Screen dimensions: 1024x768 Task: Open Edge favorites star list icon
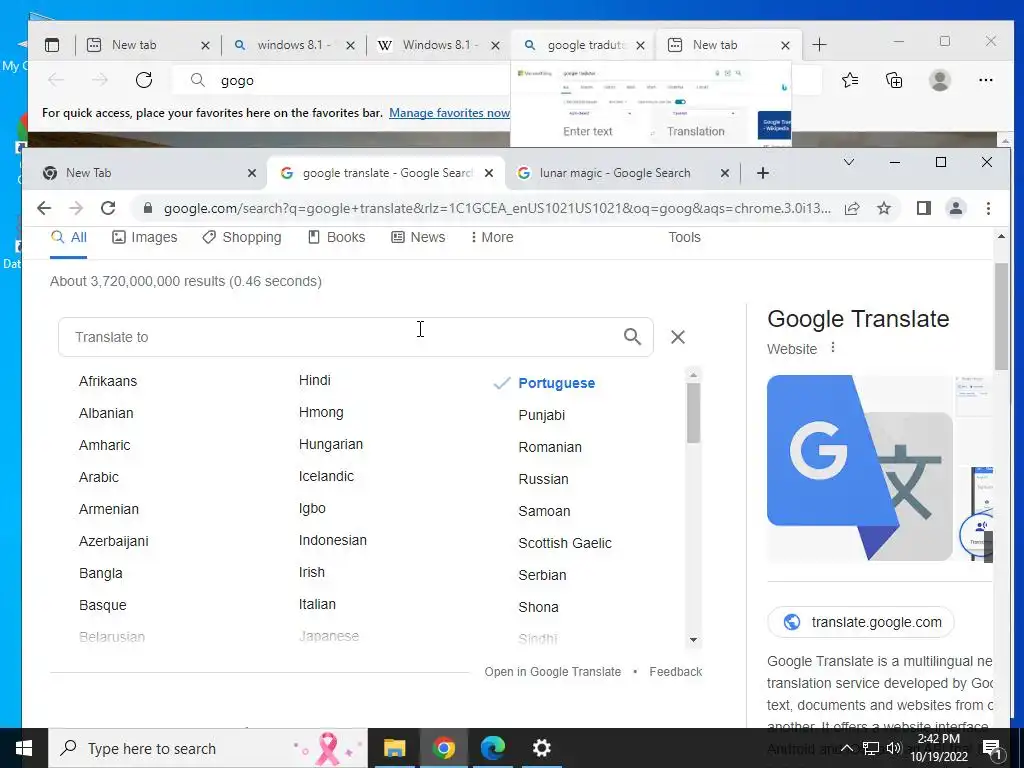pos(850,80)
